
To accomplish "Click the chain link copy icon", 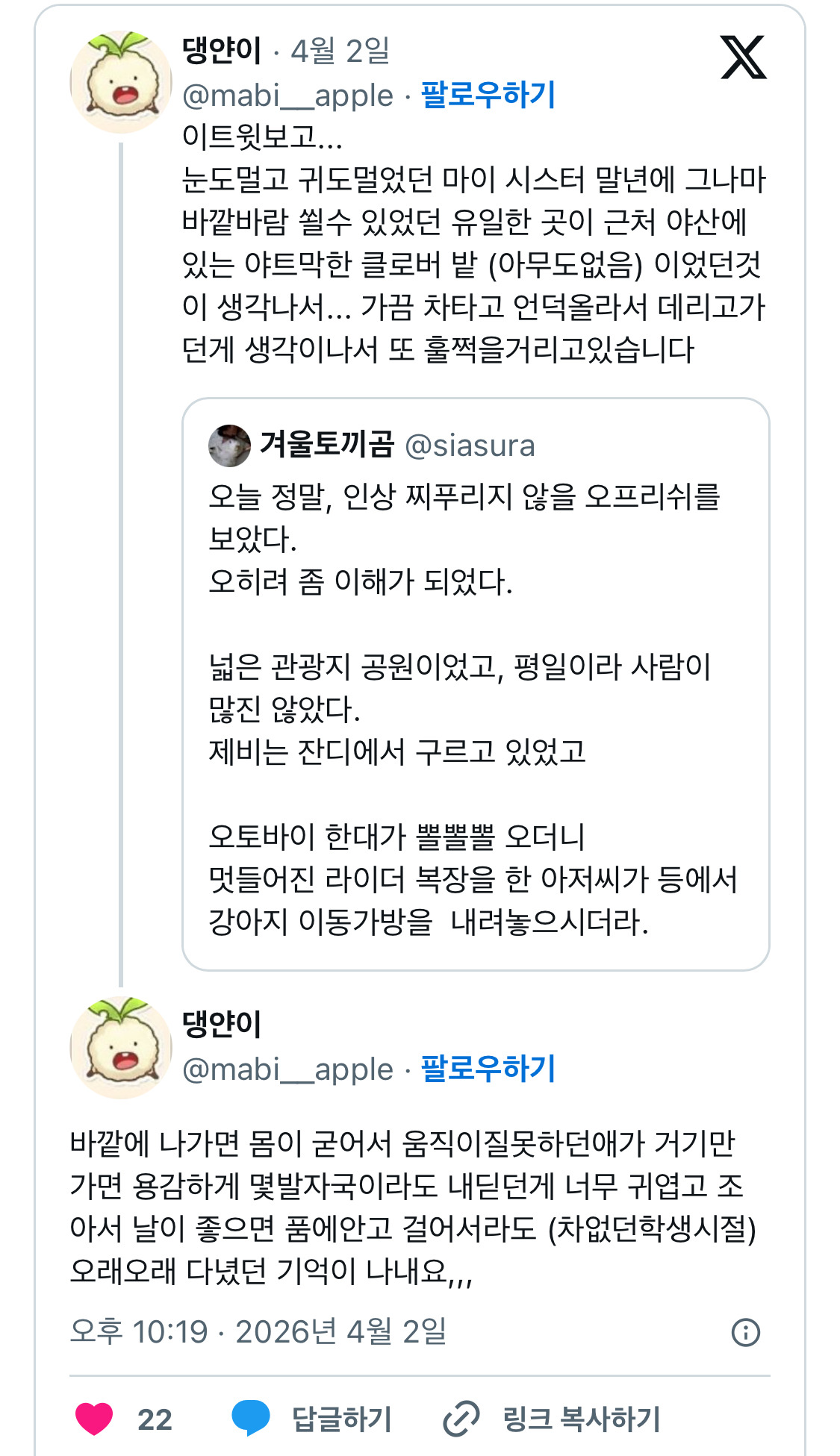I will coord(461,1419).
